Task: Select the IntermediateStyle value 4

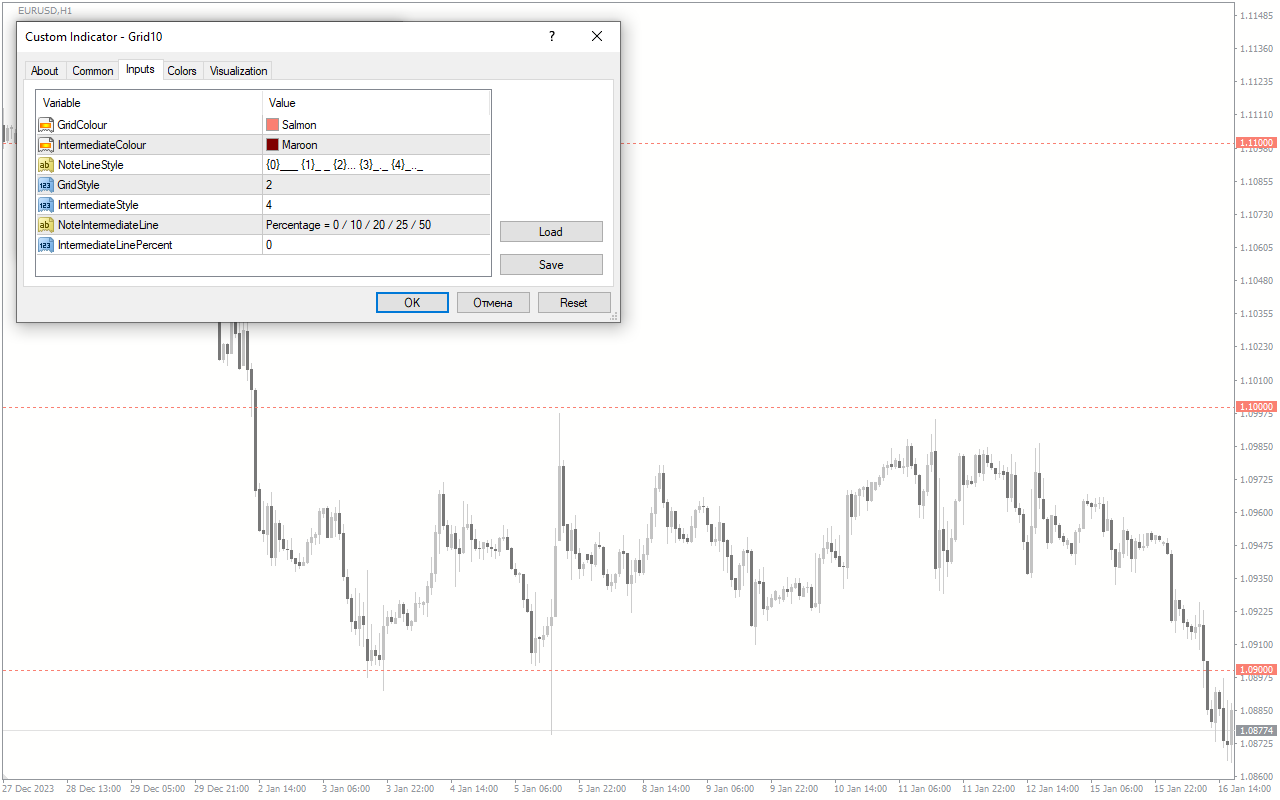Action: [x=377, y=205]
